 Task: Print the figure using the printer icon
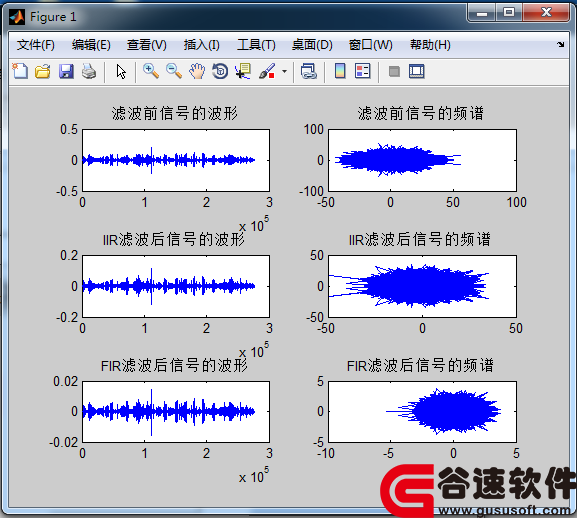click(89, 71)
